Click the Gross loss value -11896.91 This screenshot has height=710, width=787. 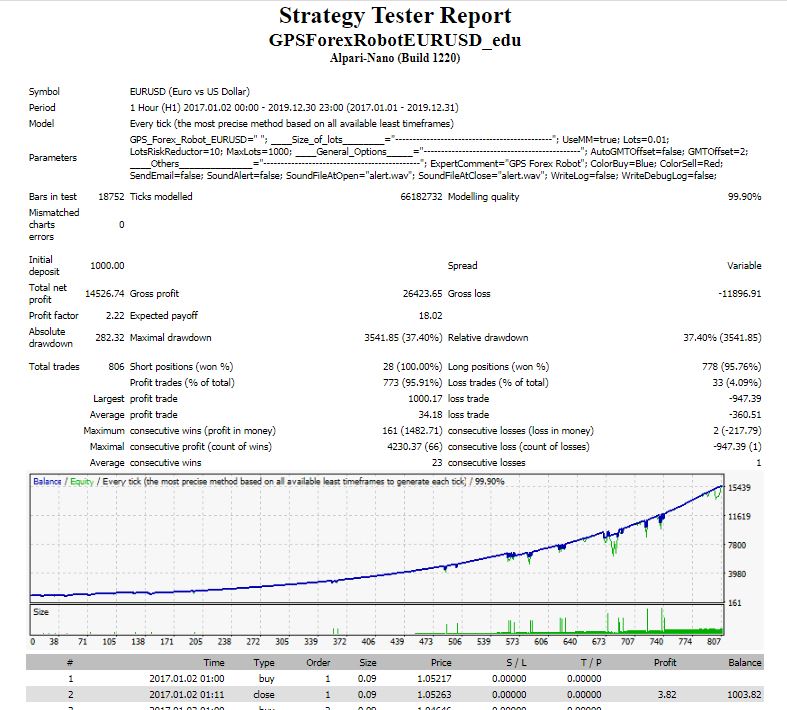pyautogui.click(x=740, y=294)
